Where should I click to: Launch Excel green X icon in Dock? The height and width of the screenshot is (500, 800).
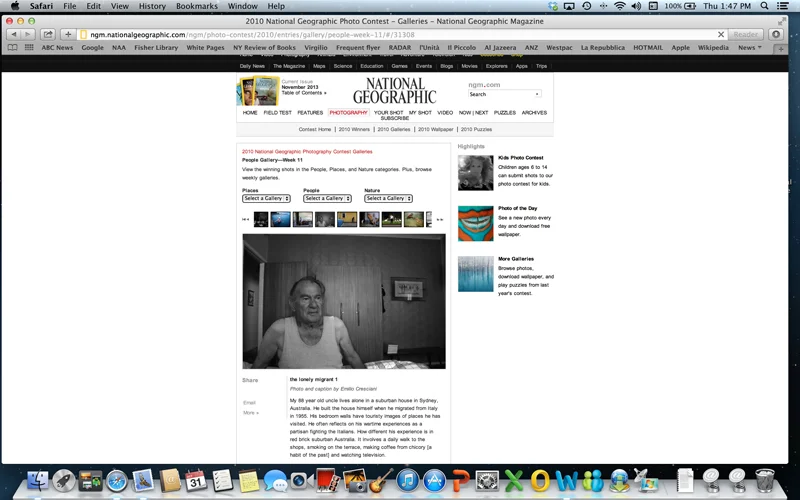514,481
